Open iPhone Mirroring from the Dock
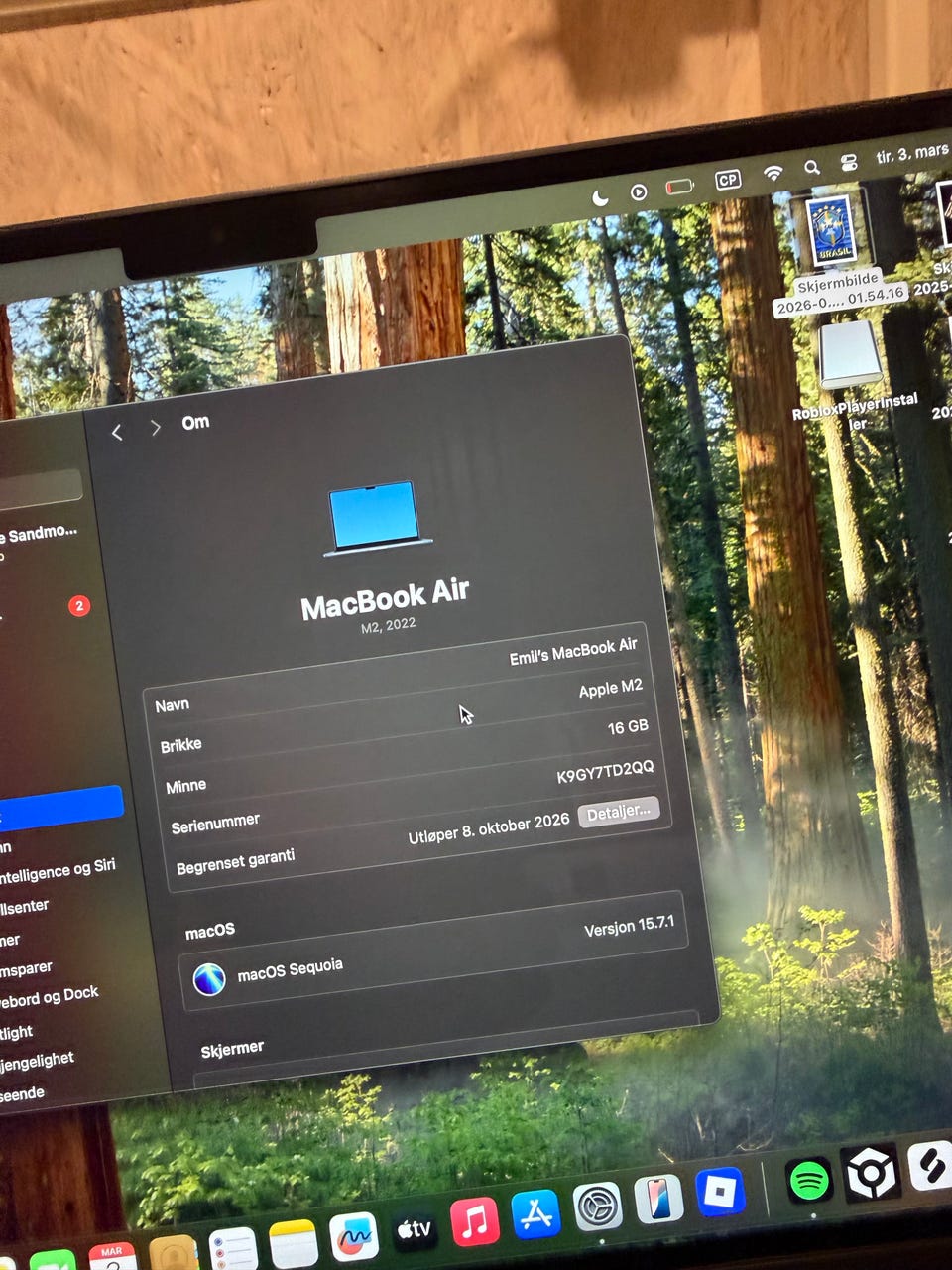 point(658,1199)
